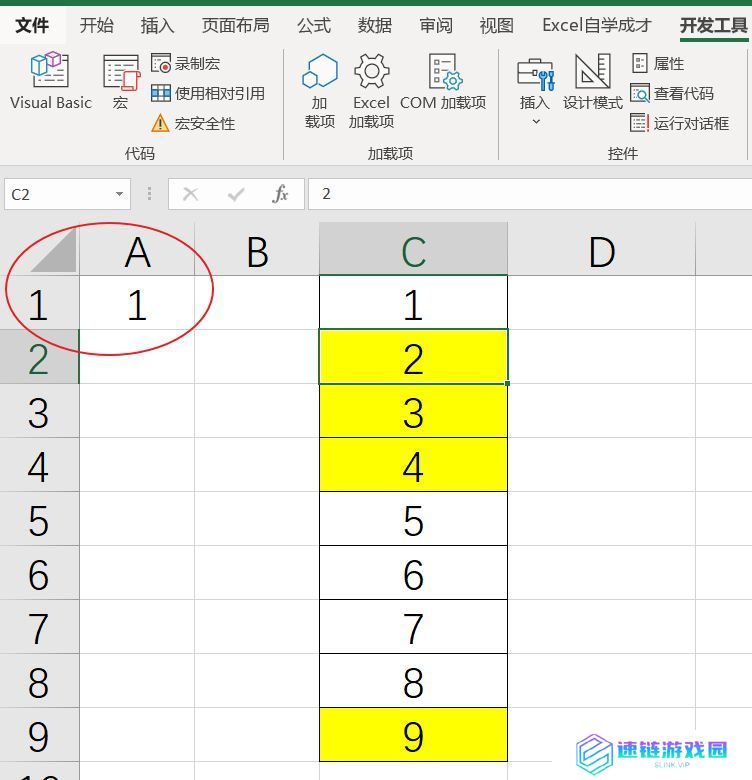Open COM 加载项 dialog
Screen dimensions: 752x780
click(x=443, y=82)
